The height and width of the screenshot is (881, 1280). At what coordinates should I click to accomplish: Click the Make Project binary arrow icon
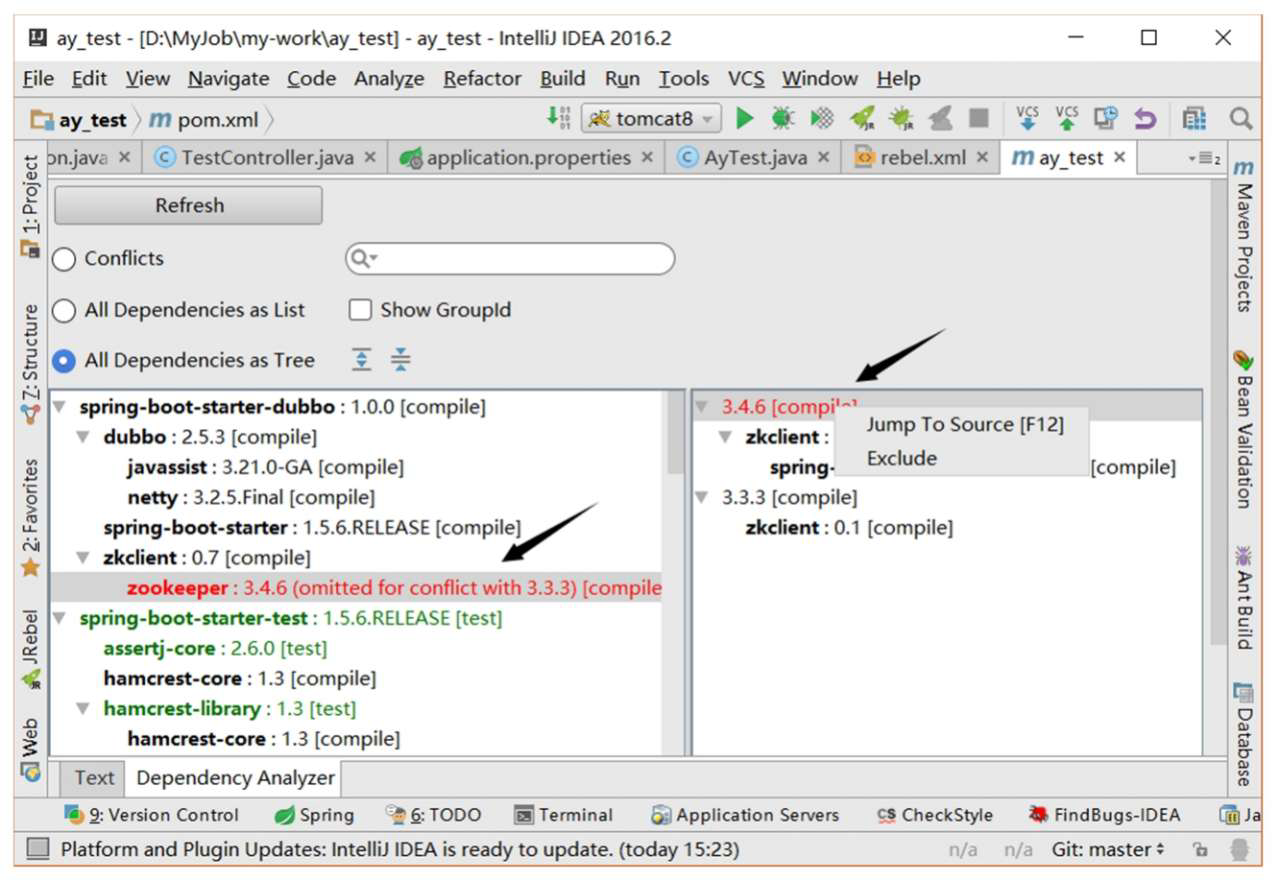coord(558,118)
